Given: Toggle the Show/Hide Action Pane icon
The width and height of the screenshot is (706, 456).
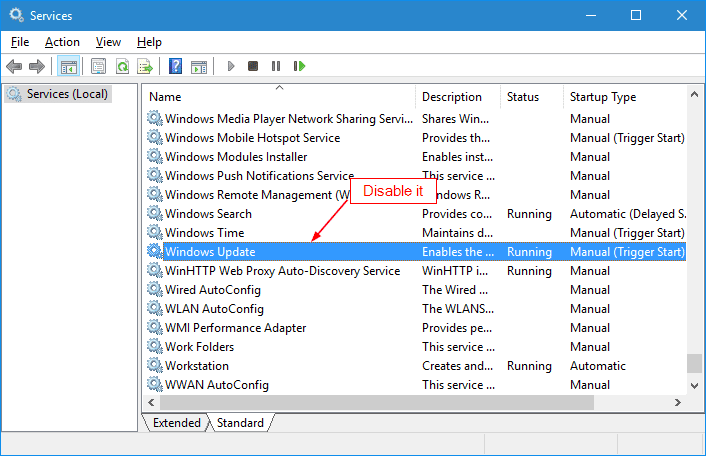Looking at the screenshot, I should point(199,67).
